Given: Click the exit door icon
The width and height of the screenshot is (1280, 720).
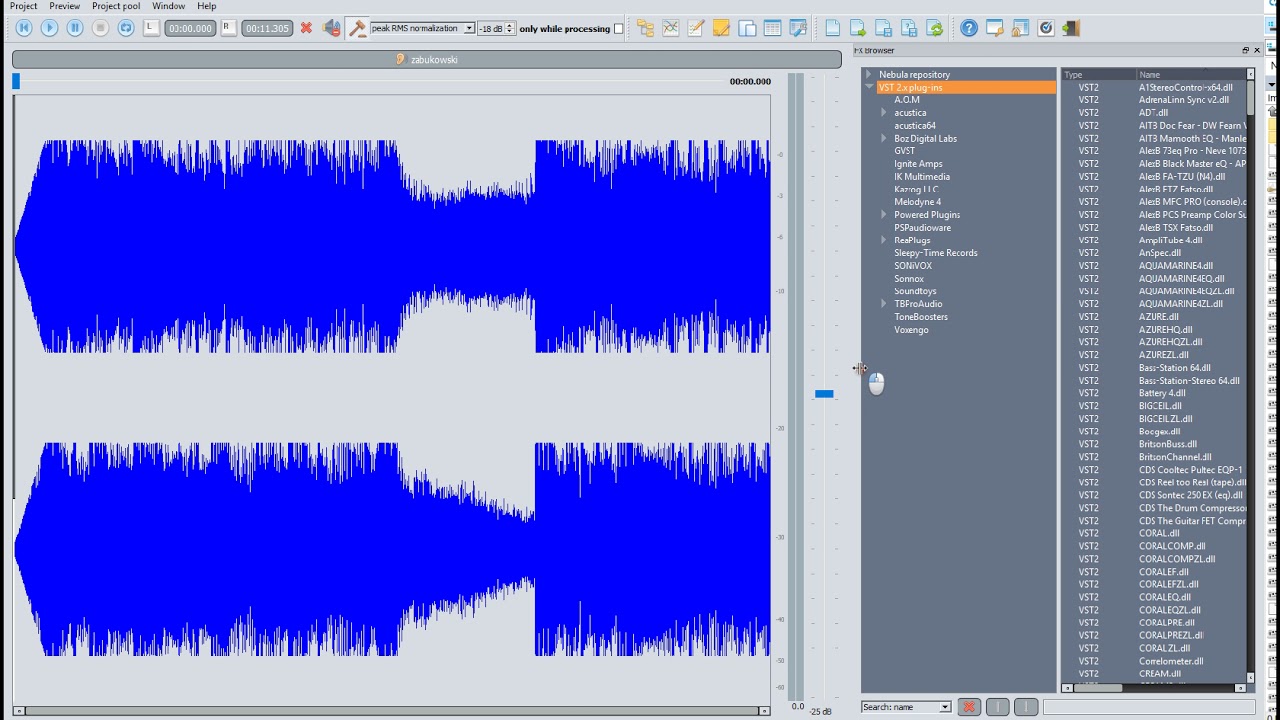Looking at the screenshot, I should point(1071,28).
